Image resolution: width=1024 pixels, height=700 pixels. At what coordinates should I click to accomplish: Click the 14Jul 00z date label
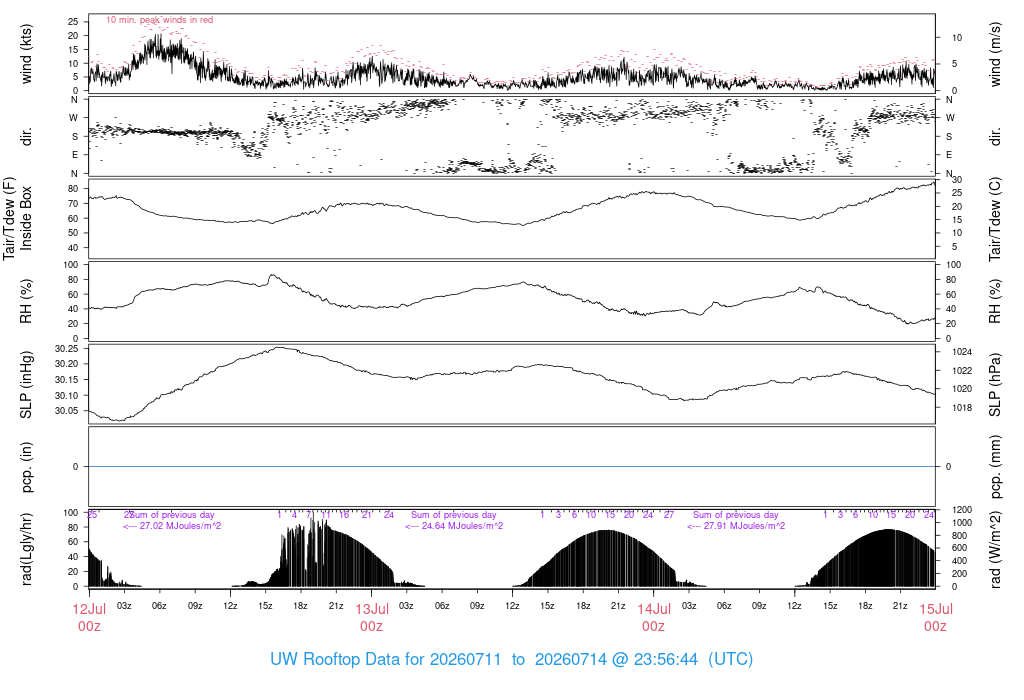(654, 617)
